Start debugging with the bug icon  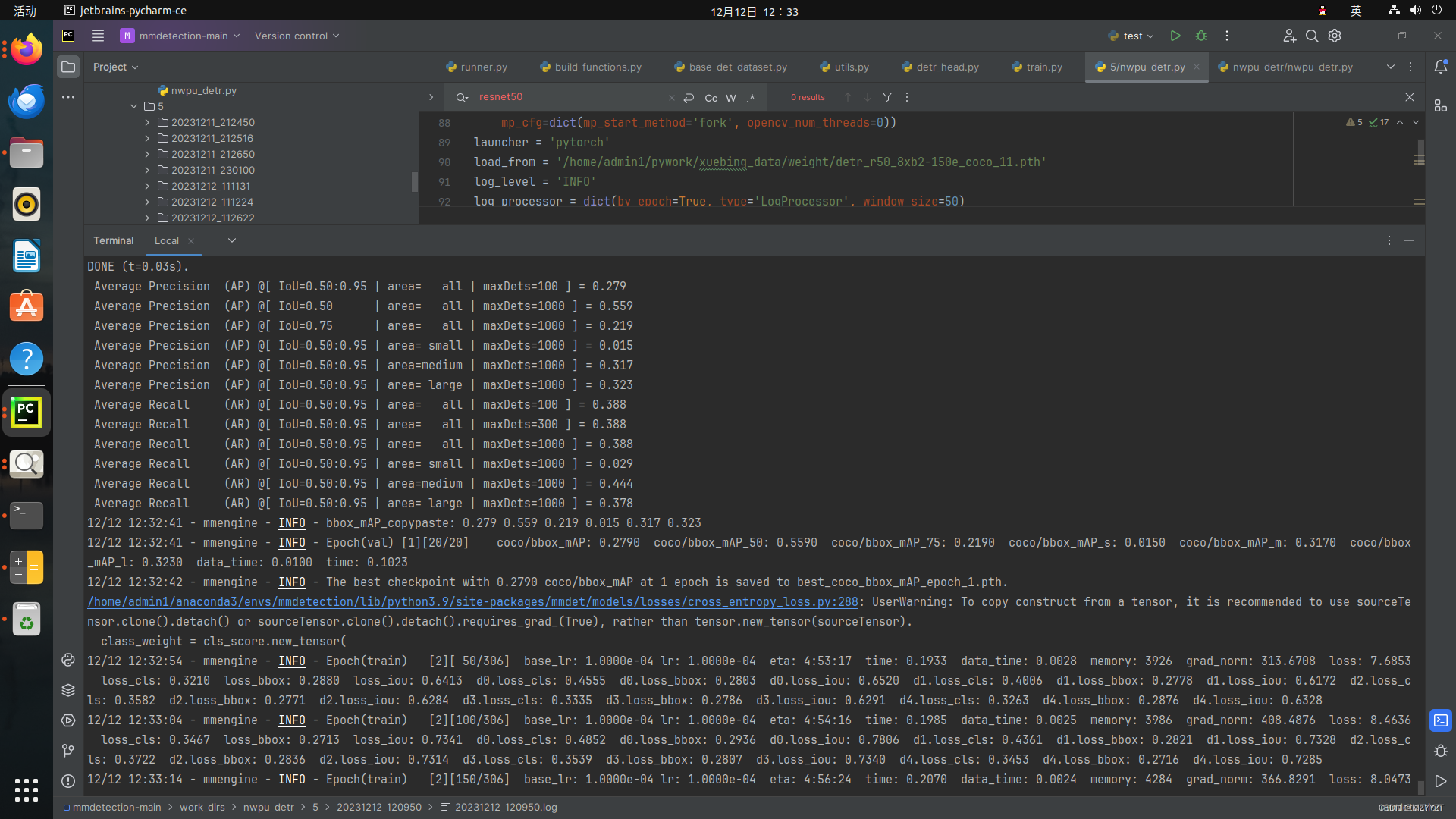point(1200,36)
